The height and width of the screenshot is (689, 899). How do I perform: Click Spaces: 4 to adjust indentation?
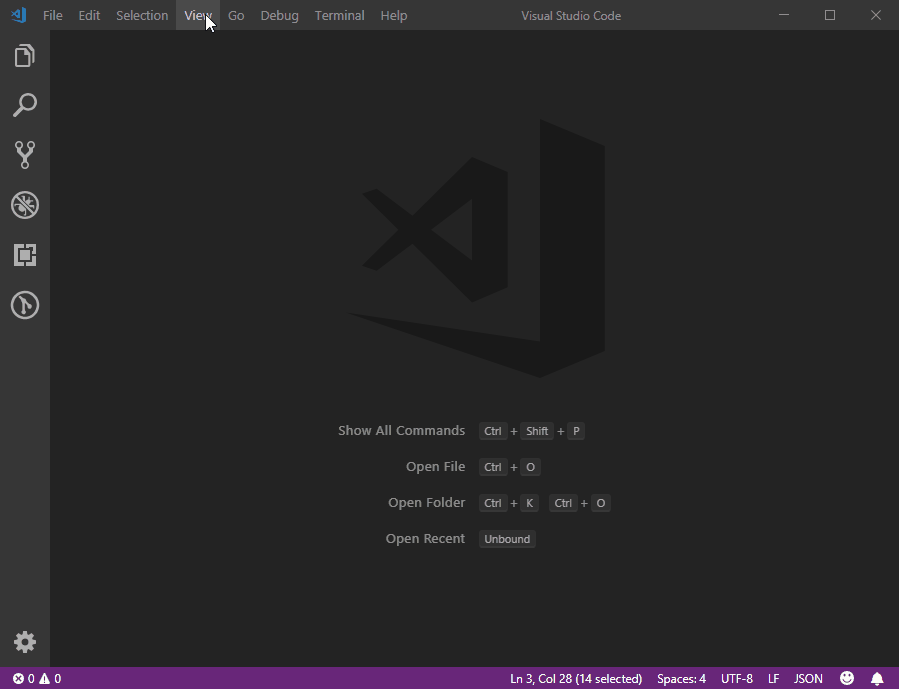[681, 678]
